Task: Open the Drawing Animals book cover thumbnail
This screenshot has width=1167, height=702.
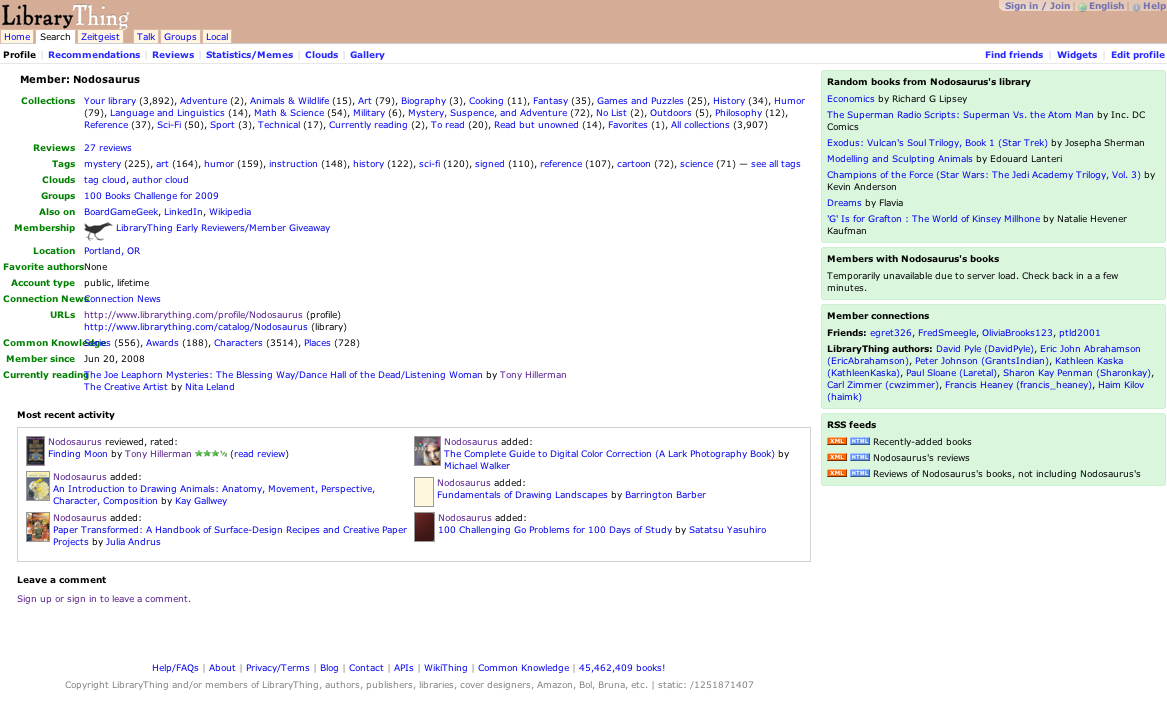Action: pyautogui.click(x=38, y=486)
